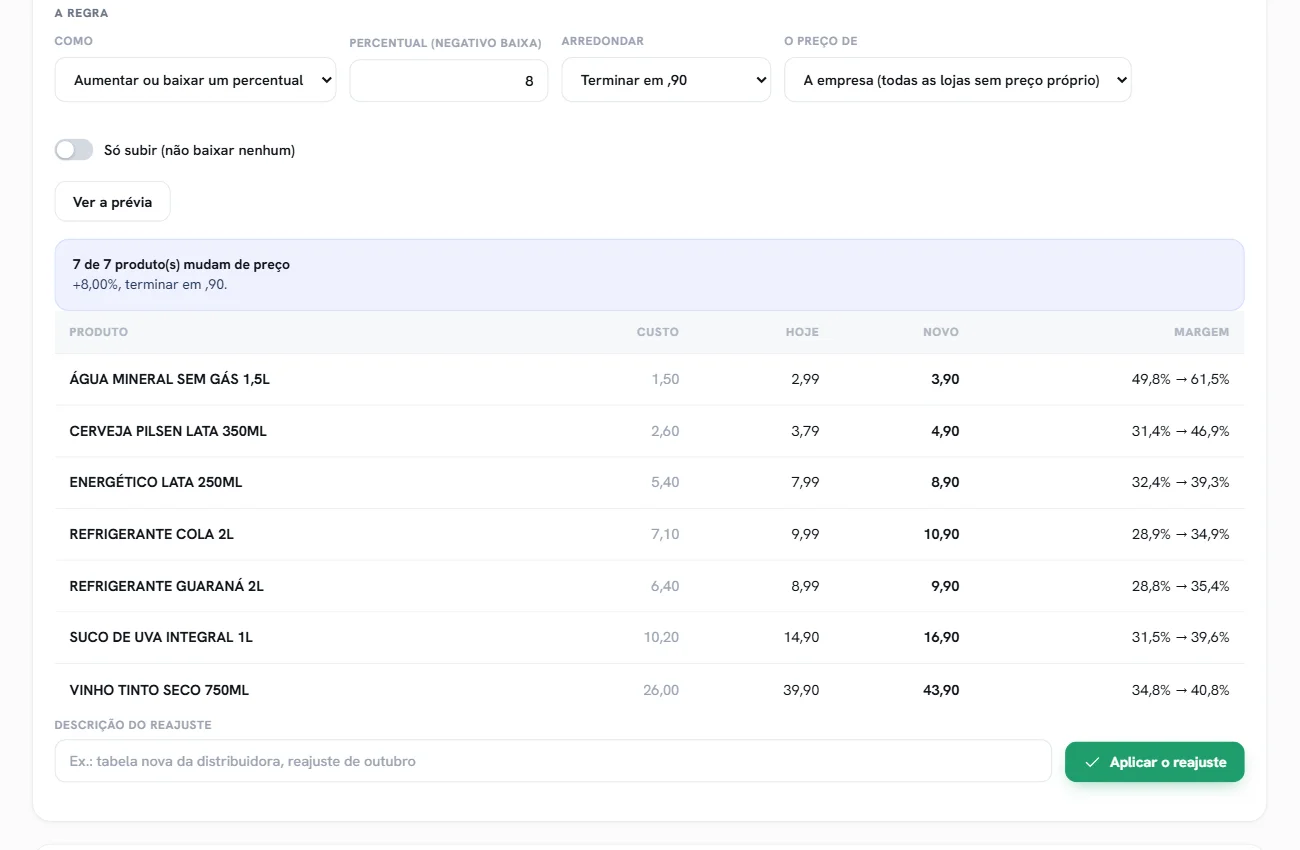1300x850 pixels.
Task: Select the Refrigerante Cola 2L row
Action: coord(650,534)
